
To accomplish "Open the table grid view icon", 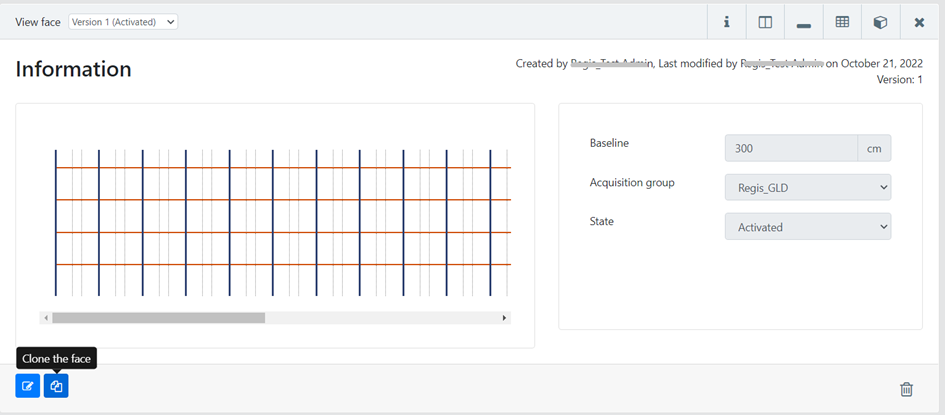I will pyautogui.click(x=843, y=22).
